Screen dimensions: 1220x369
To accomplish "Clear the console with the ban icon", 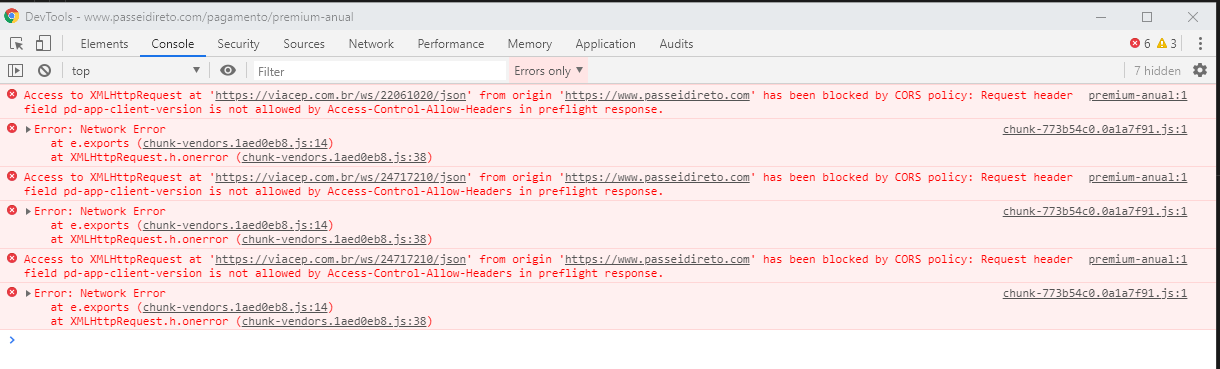I will click(x=44, y=71).
